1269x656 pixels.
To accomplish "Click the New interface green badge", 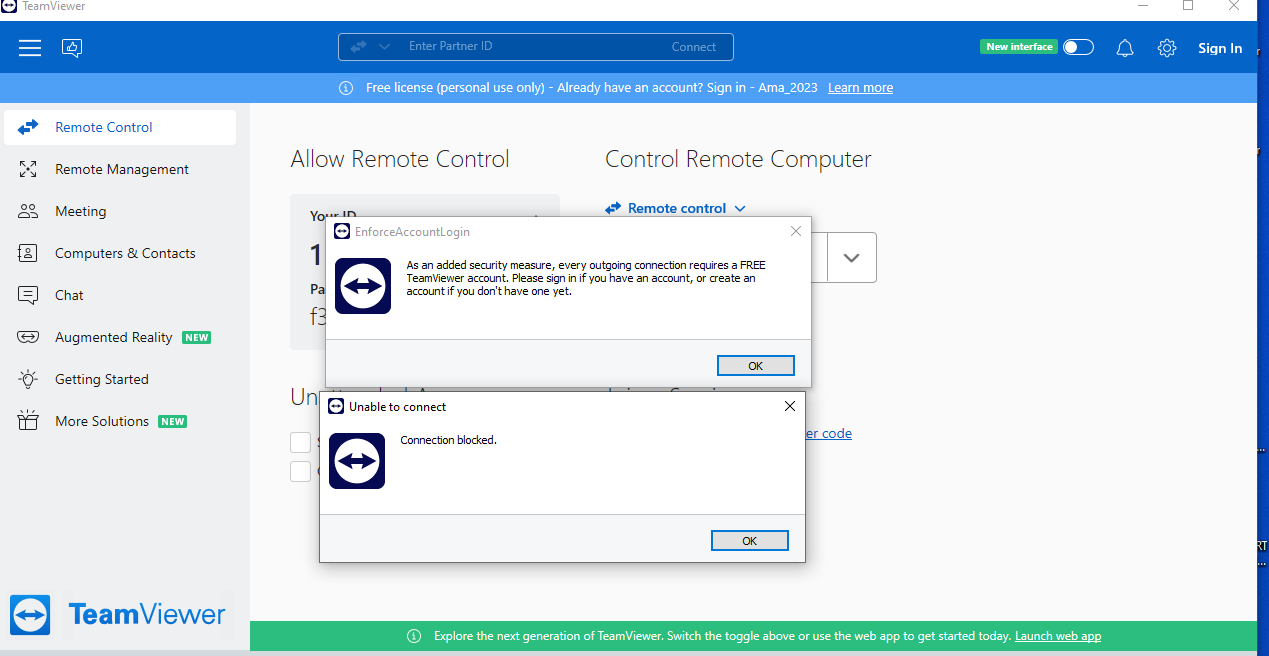I will click(x=1019, y=47).
